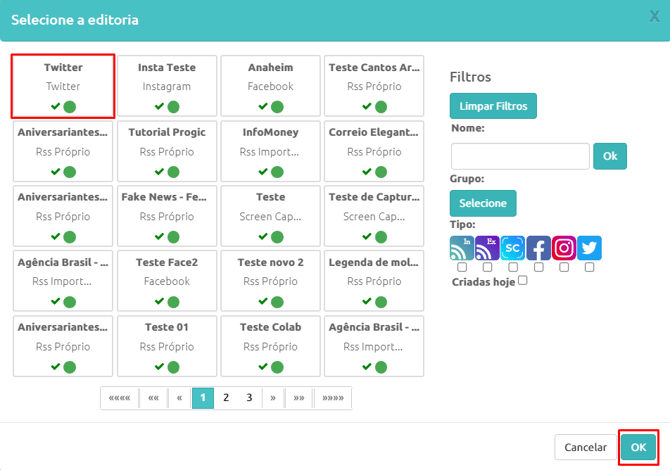This screenshot has width=670, height=470.
Task: Select the RSS Interno type icon
Action: (x=461, y=248)
